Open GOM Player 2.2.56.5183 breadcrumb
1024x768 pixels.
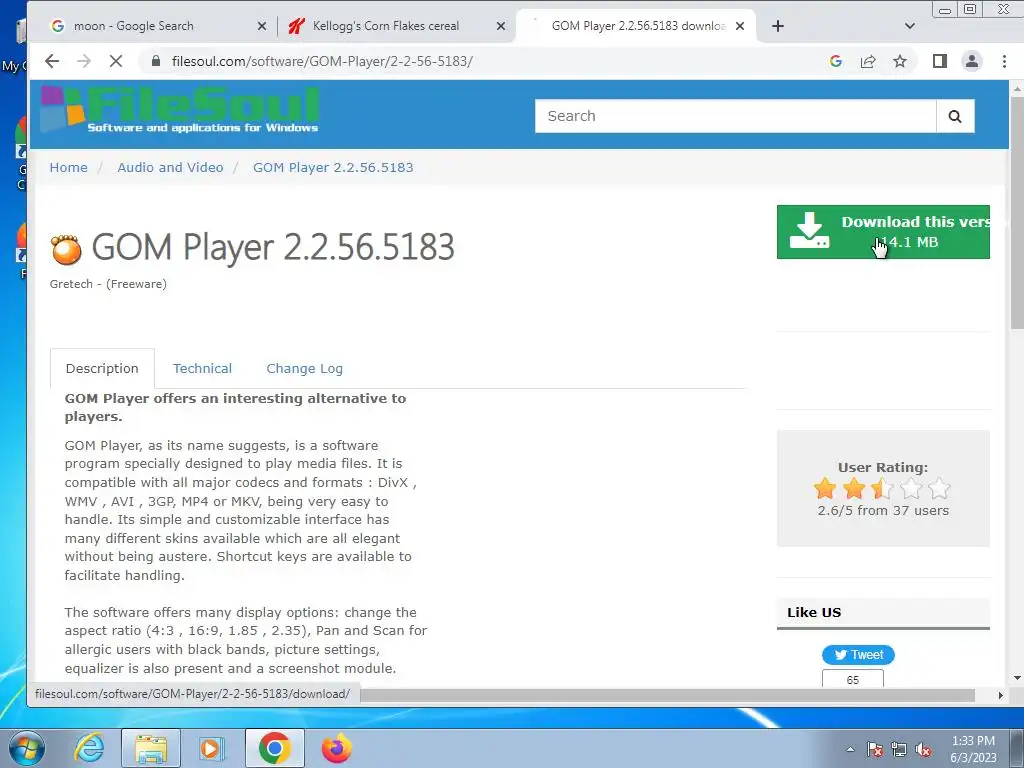[x=333, y=167]
